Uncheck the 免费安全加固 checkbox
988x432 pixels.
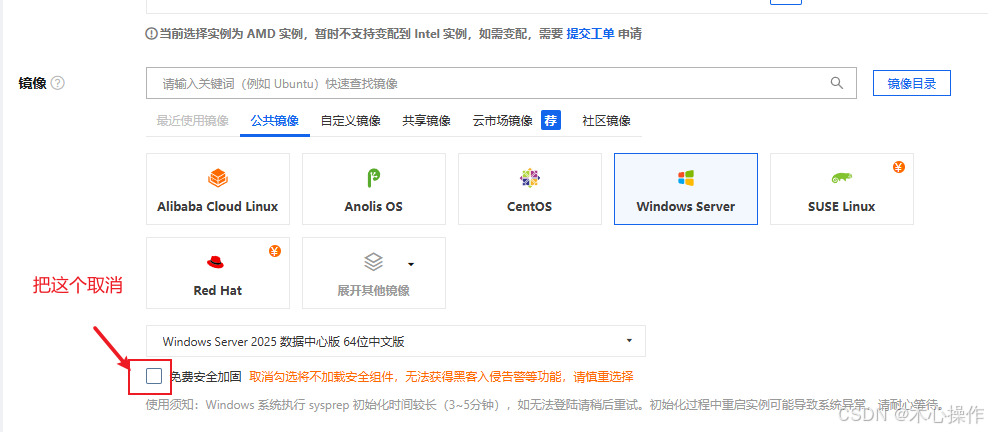[154, 376]
